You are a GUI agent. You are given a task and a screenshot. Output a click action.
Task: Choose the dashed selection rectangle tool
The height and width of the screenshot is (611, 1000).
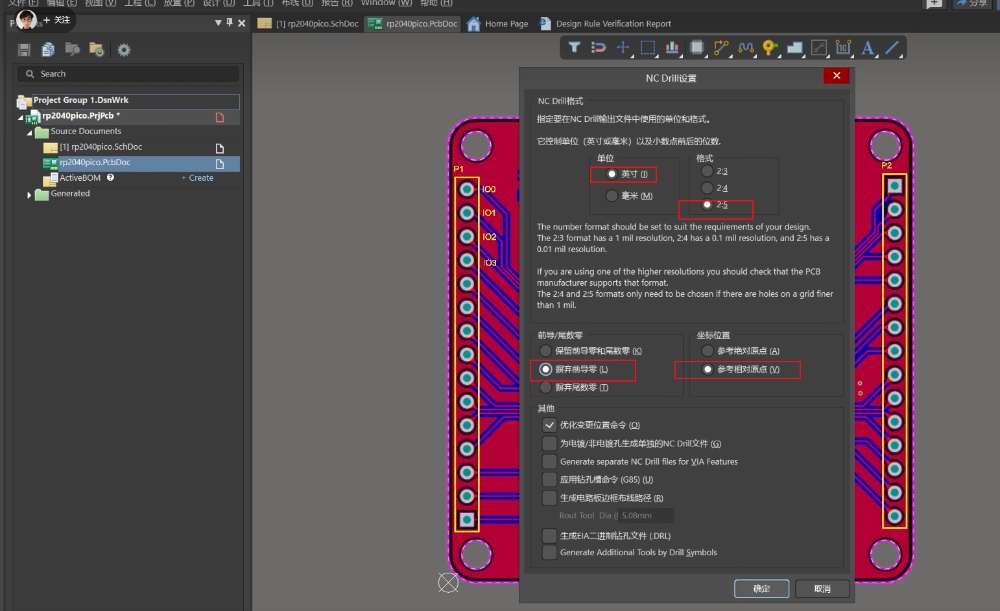(x=647, y=48)
